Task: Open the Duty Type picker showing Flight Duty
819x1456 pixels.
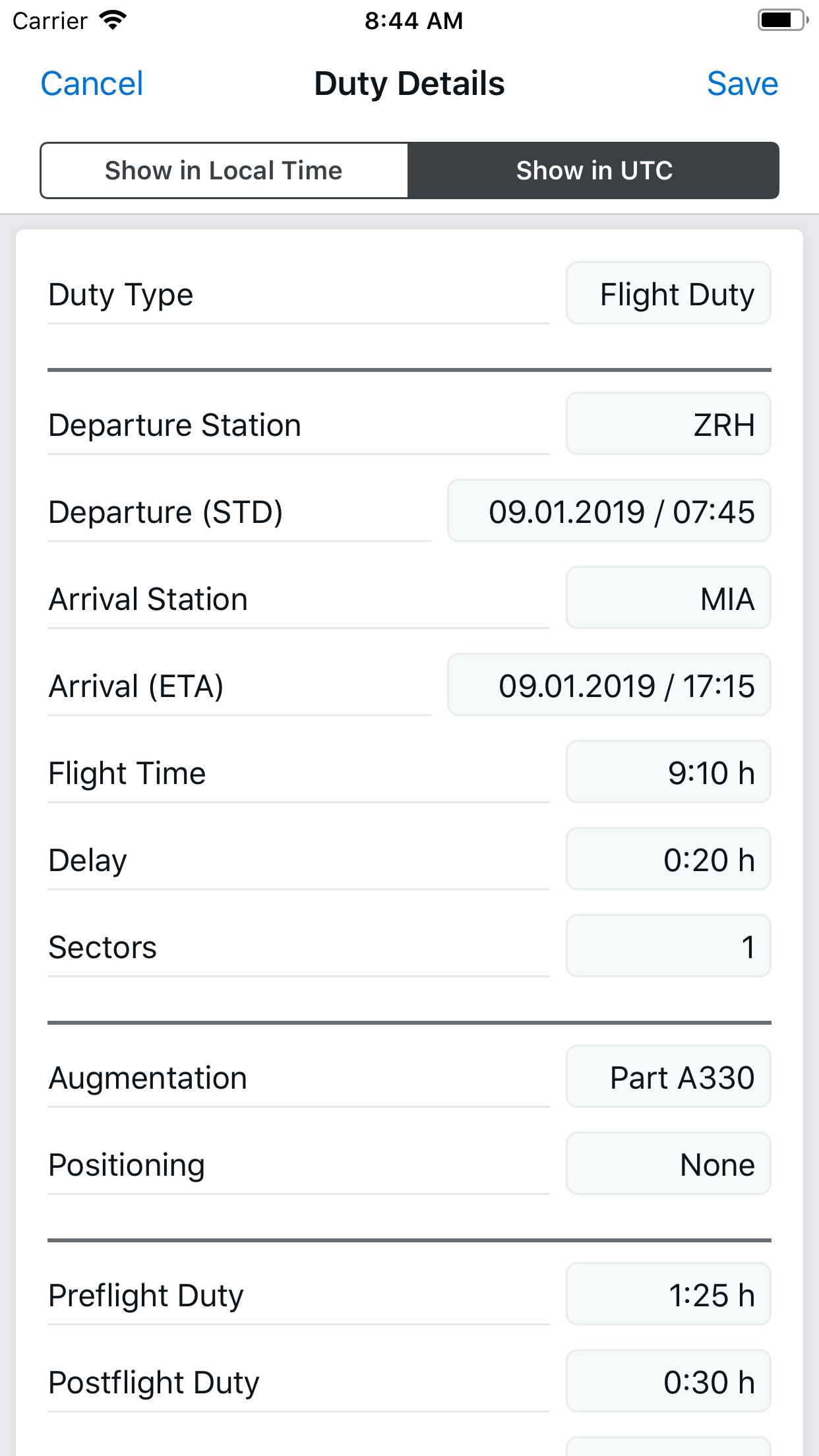Action: pyautogui.click(x=668, y=293)
